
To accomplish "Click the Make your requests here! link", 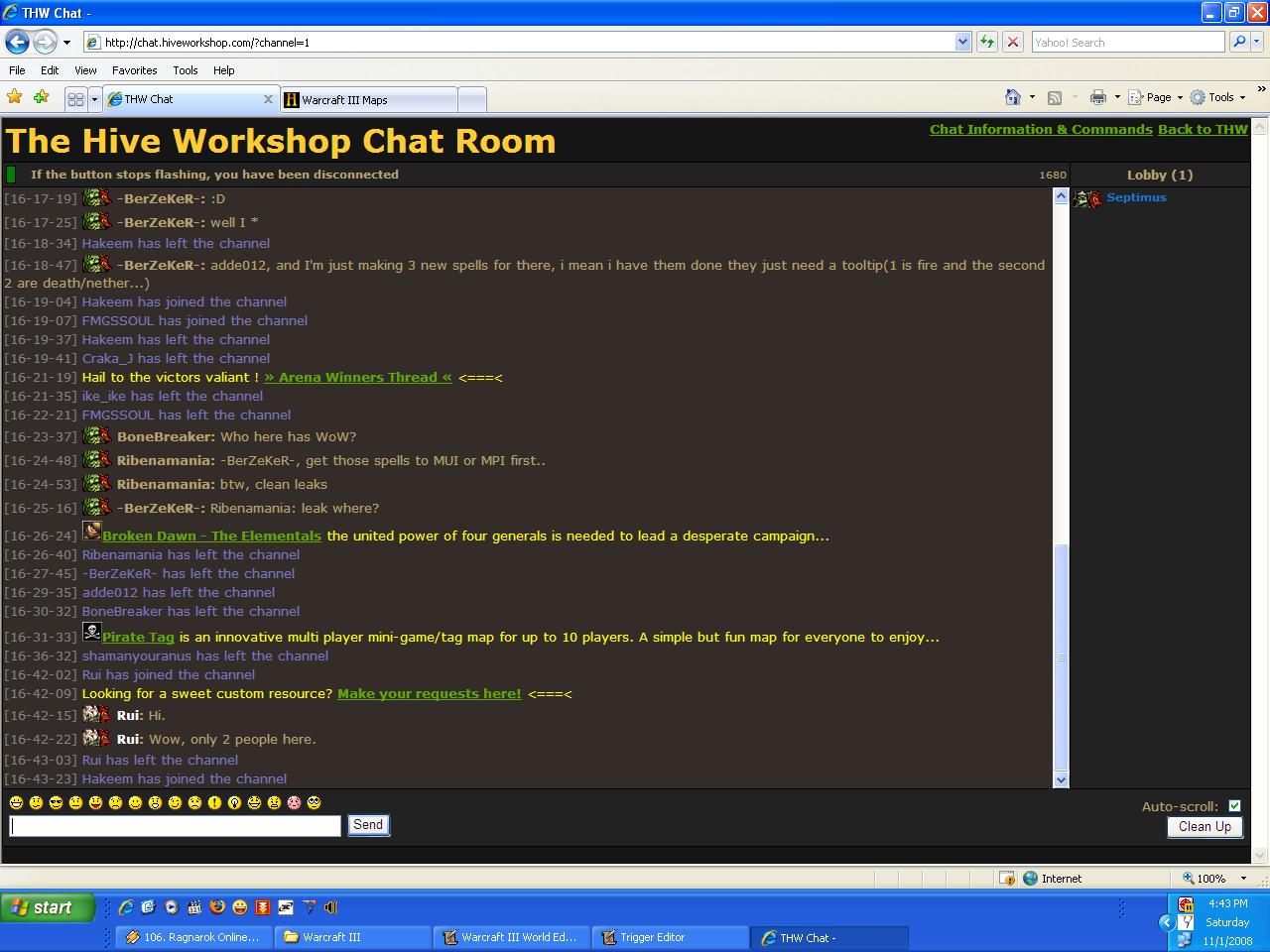I will coord(429,693).
